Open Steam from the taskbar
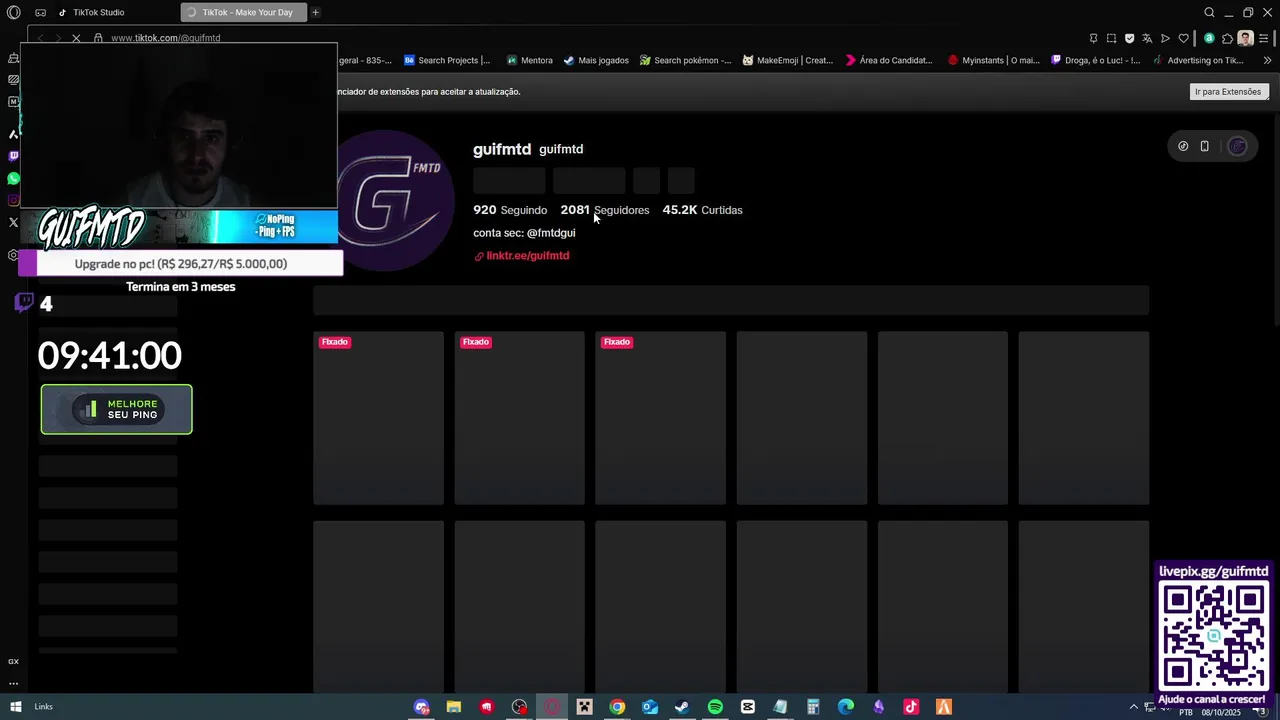Screen dimensions: 1280x720 click(x=682, y=707)
